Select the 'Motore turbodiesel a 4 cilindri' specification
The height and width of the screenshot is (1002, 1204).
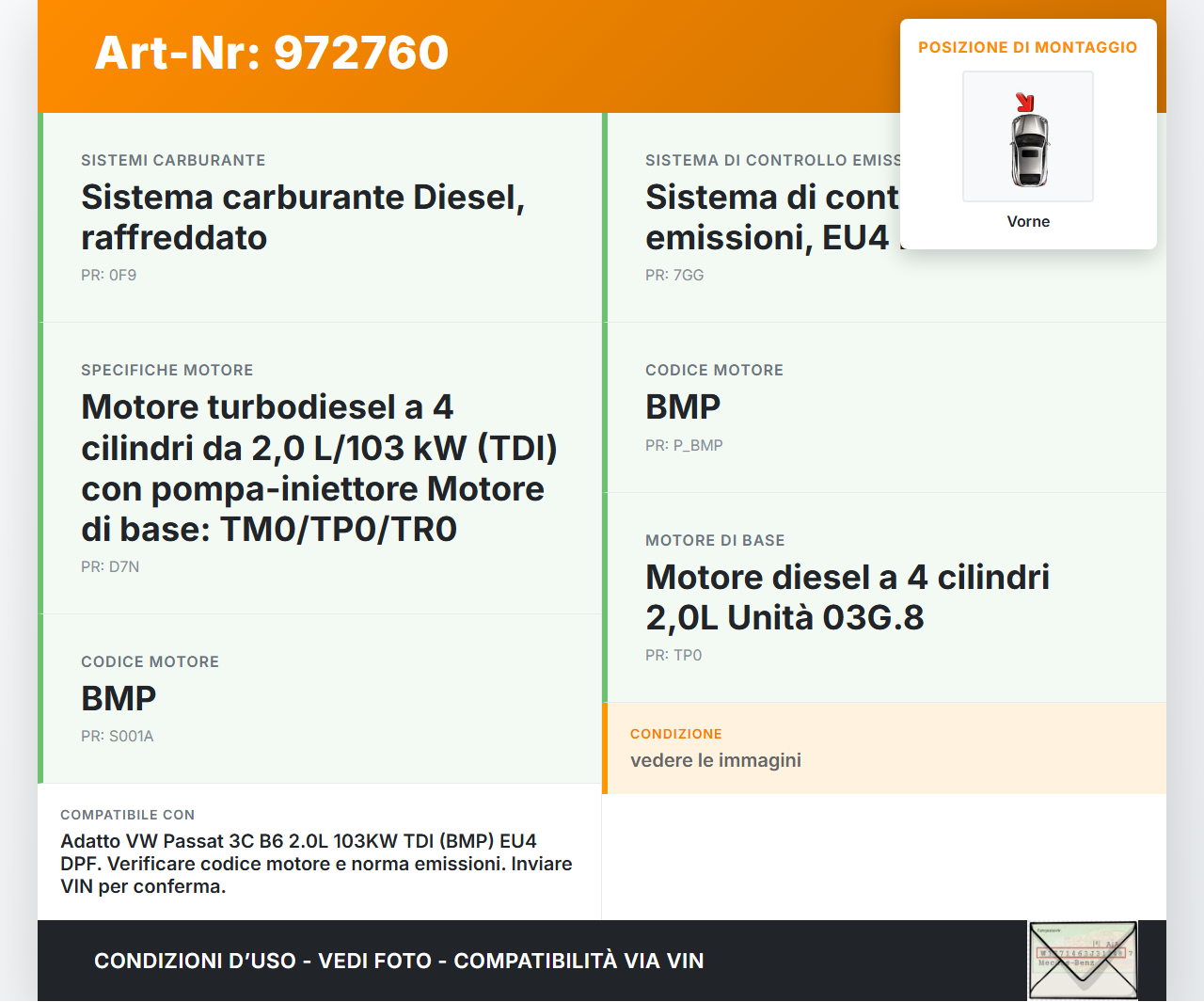tap(319, 468)
